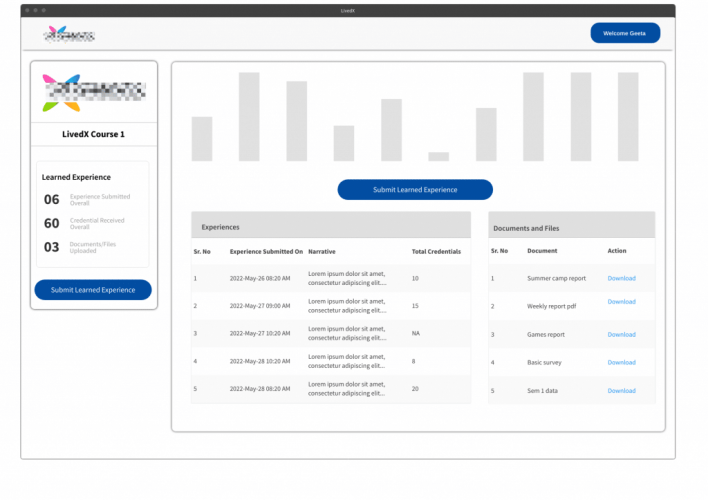The width and height of the screenshot is (708, 500).
Task: Click the Weekly report pdf name
Action: [552, 306]
